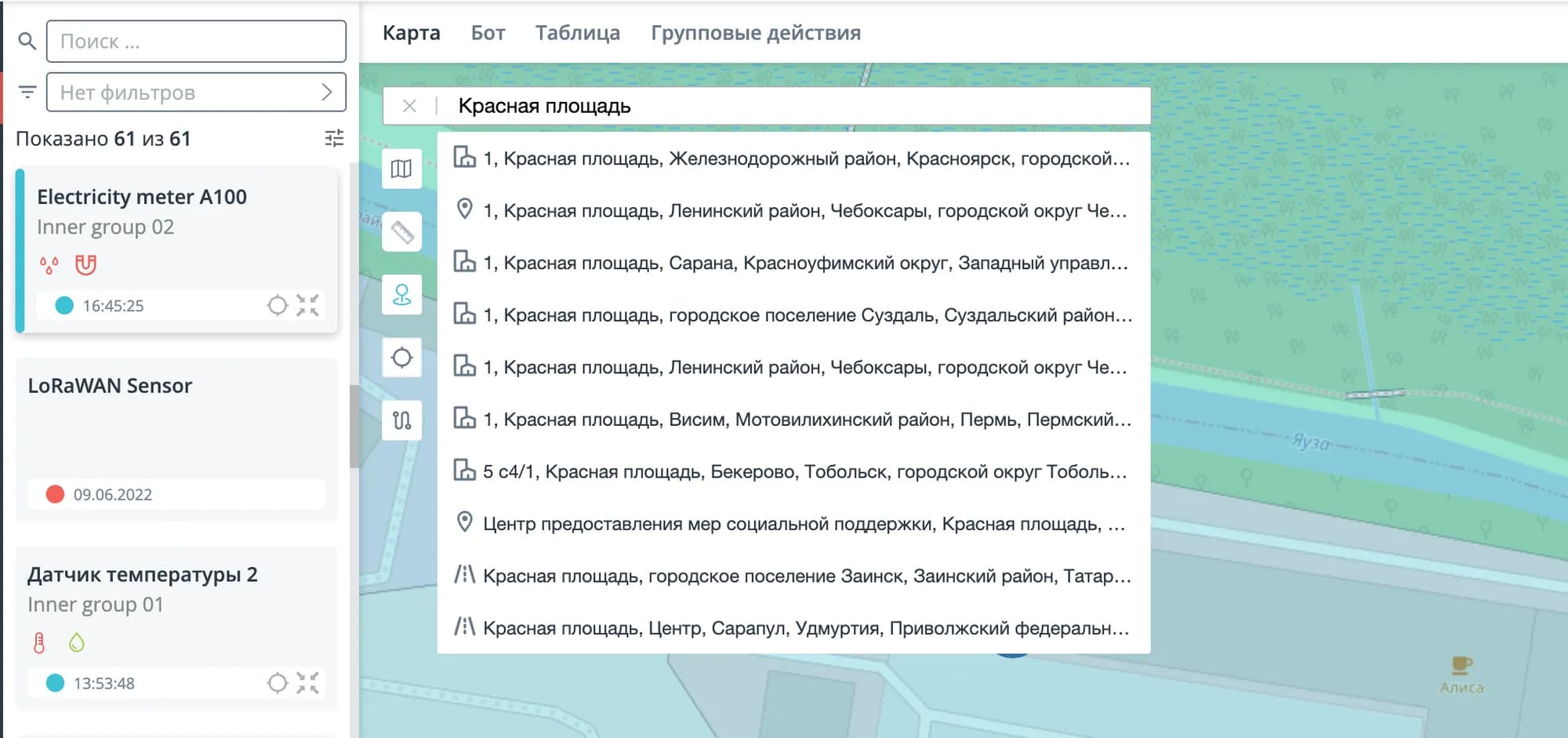Click the list display settings sliders icon
The height and width of the screenshot is (738, 1568).
point(334,139)
